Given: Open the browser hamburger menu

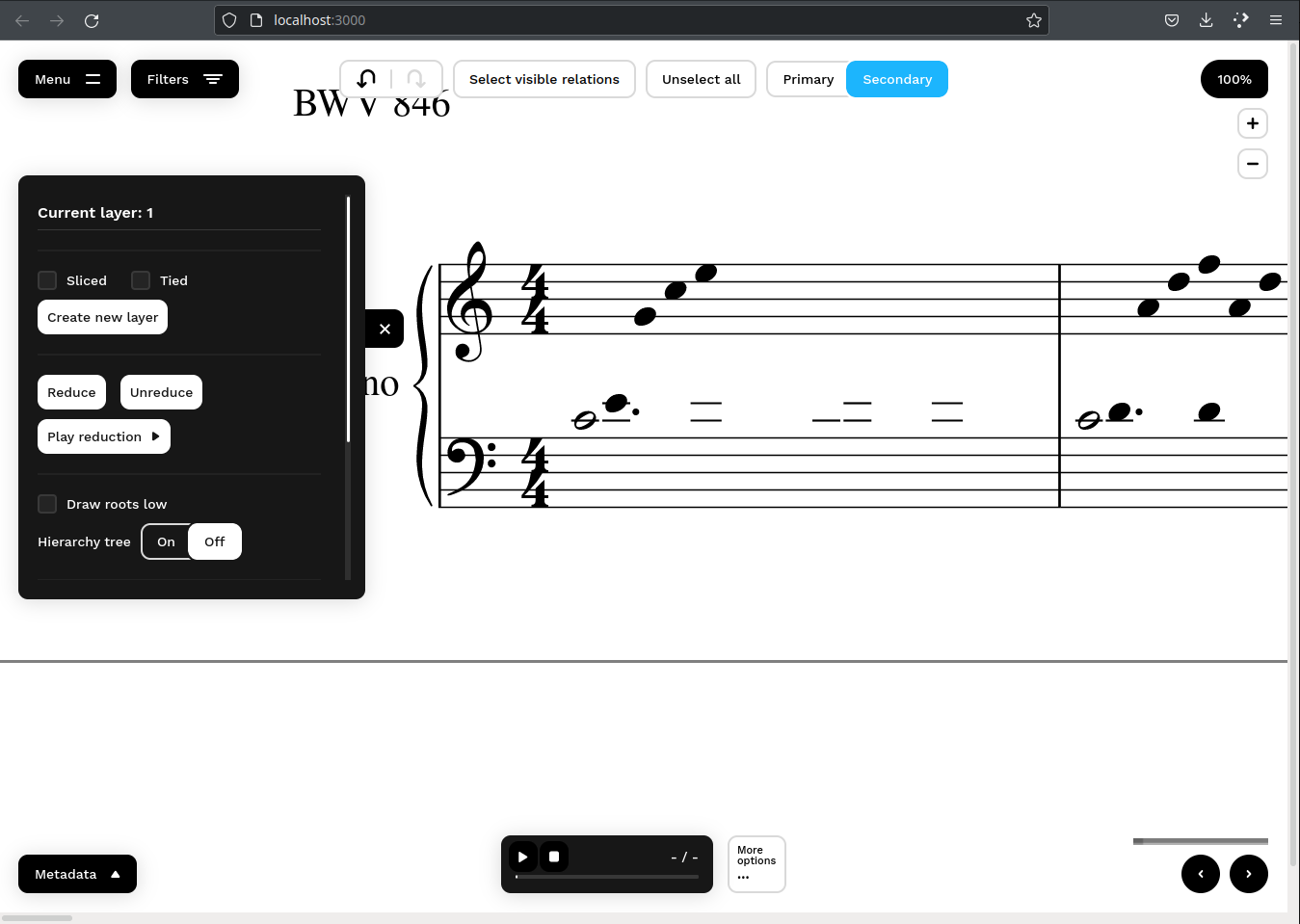Looking at the screenshot, I should pyautogui.click(x=1276, y=20).
